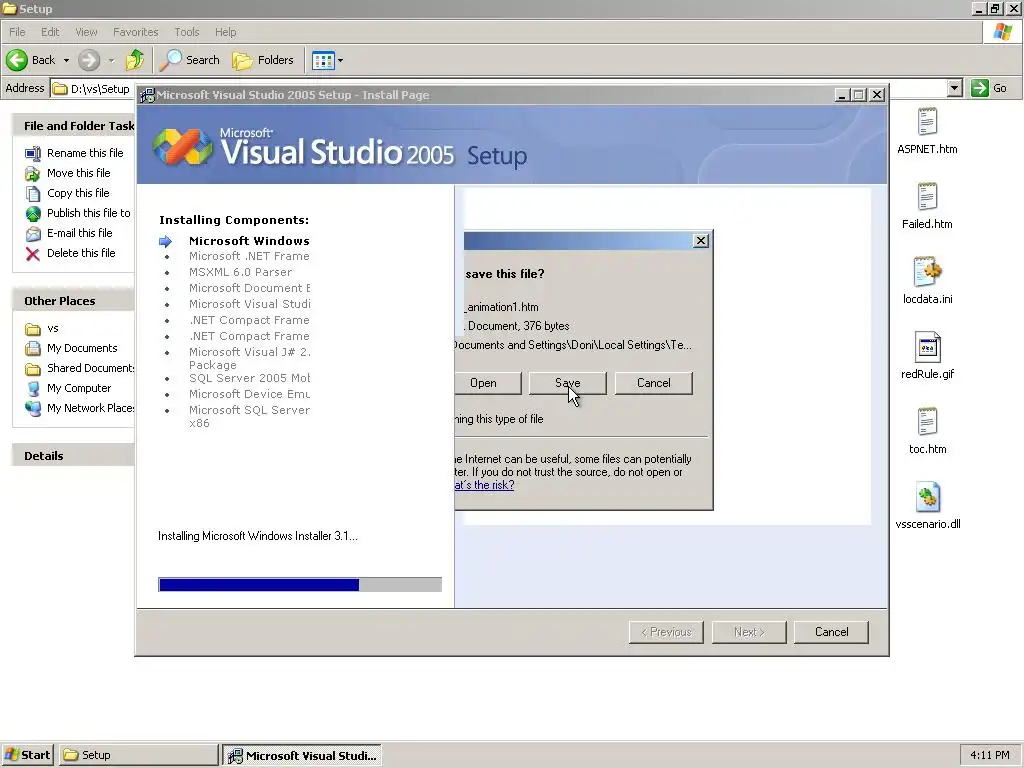Open the Favorites menu

(135, 32)
